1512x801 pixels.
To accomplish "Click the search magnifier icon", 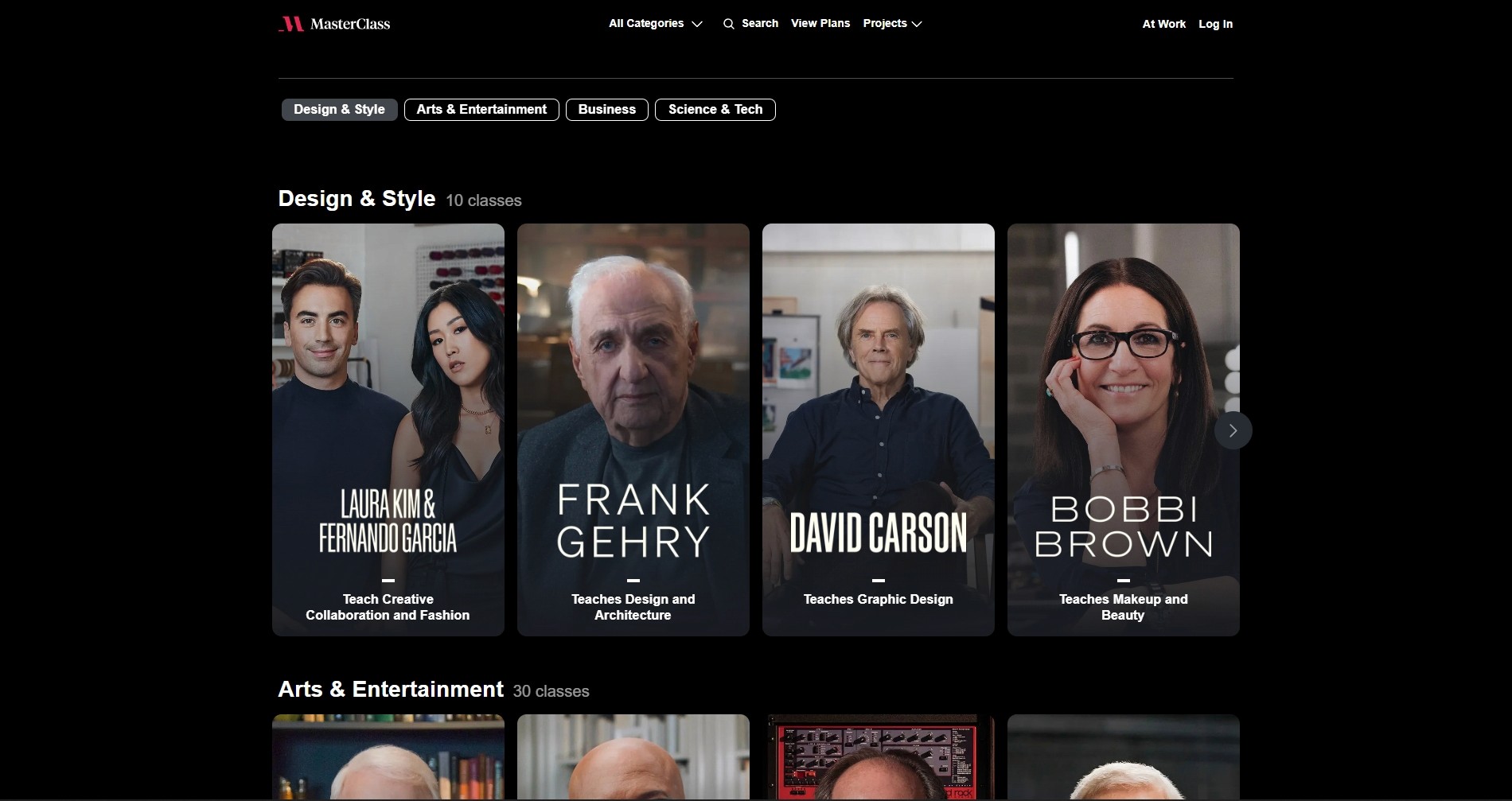I will [x=728, y=24].
